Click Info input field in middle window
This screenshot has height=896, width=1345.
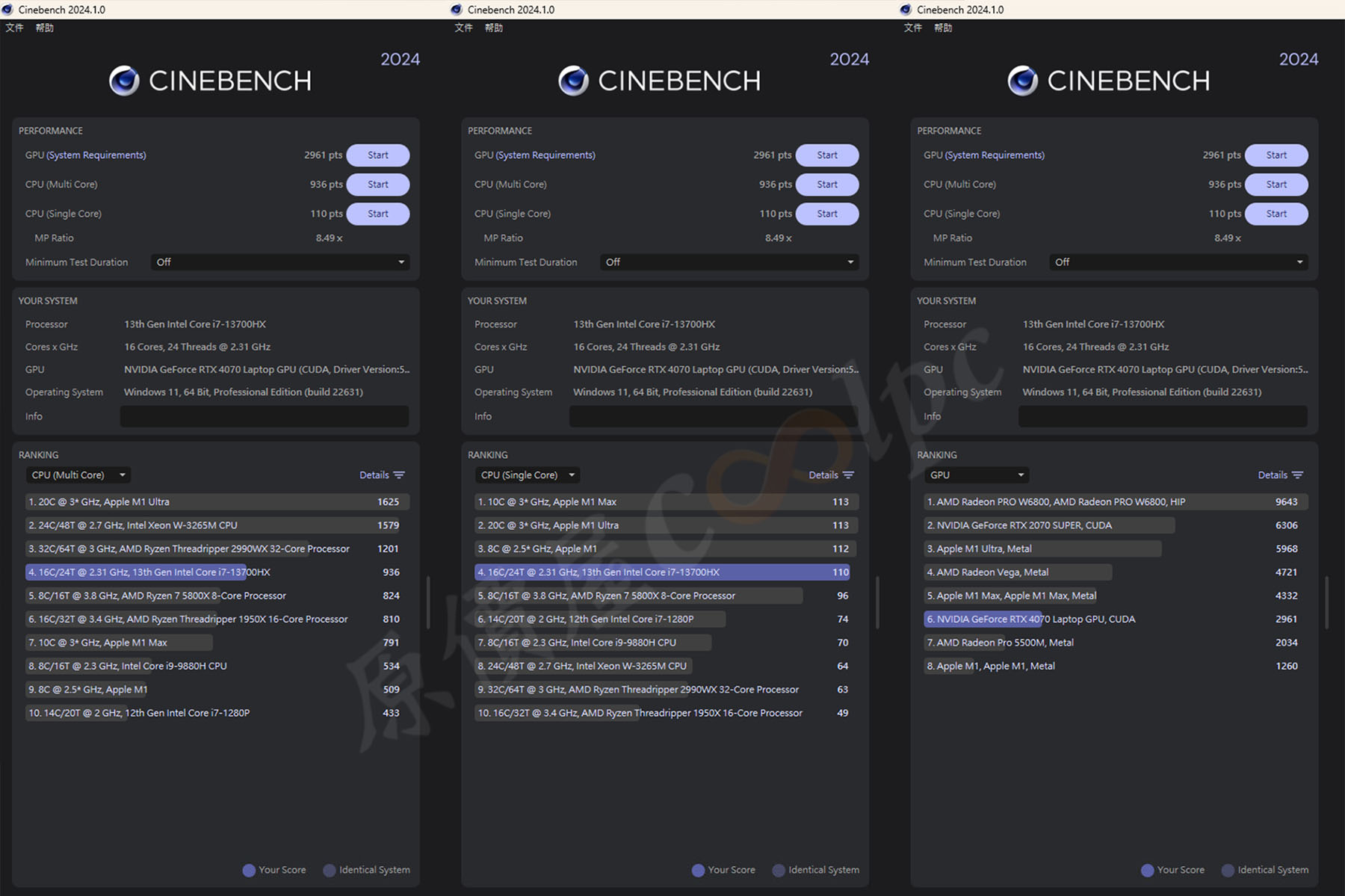pos(714,416)
